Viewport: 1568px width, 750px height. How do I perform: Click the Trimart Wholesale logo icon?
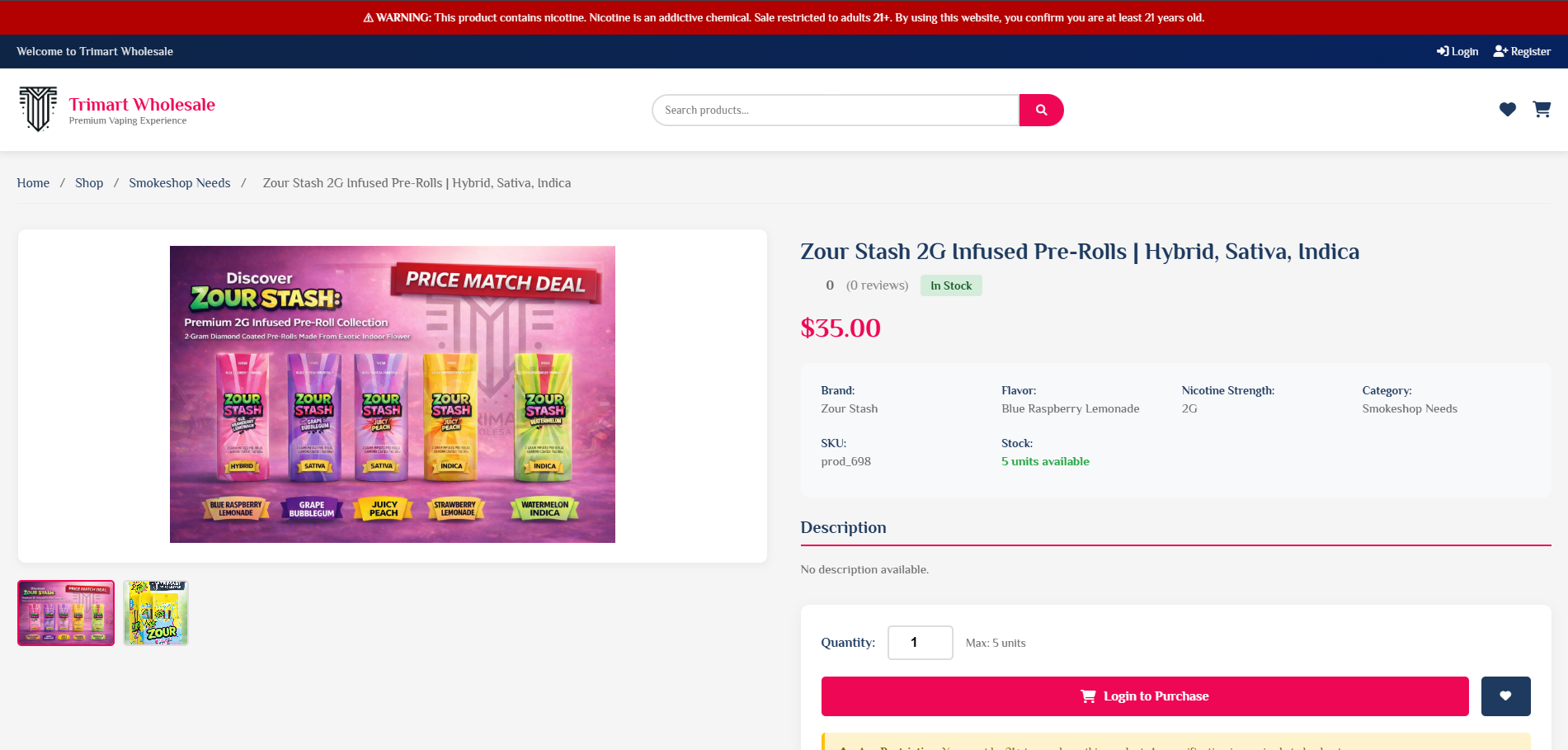pos(37,108)
